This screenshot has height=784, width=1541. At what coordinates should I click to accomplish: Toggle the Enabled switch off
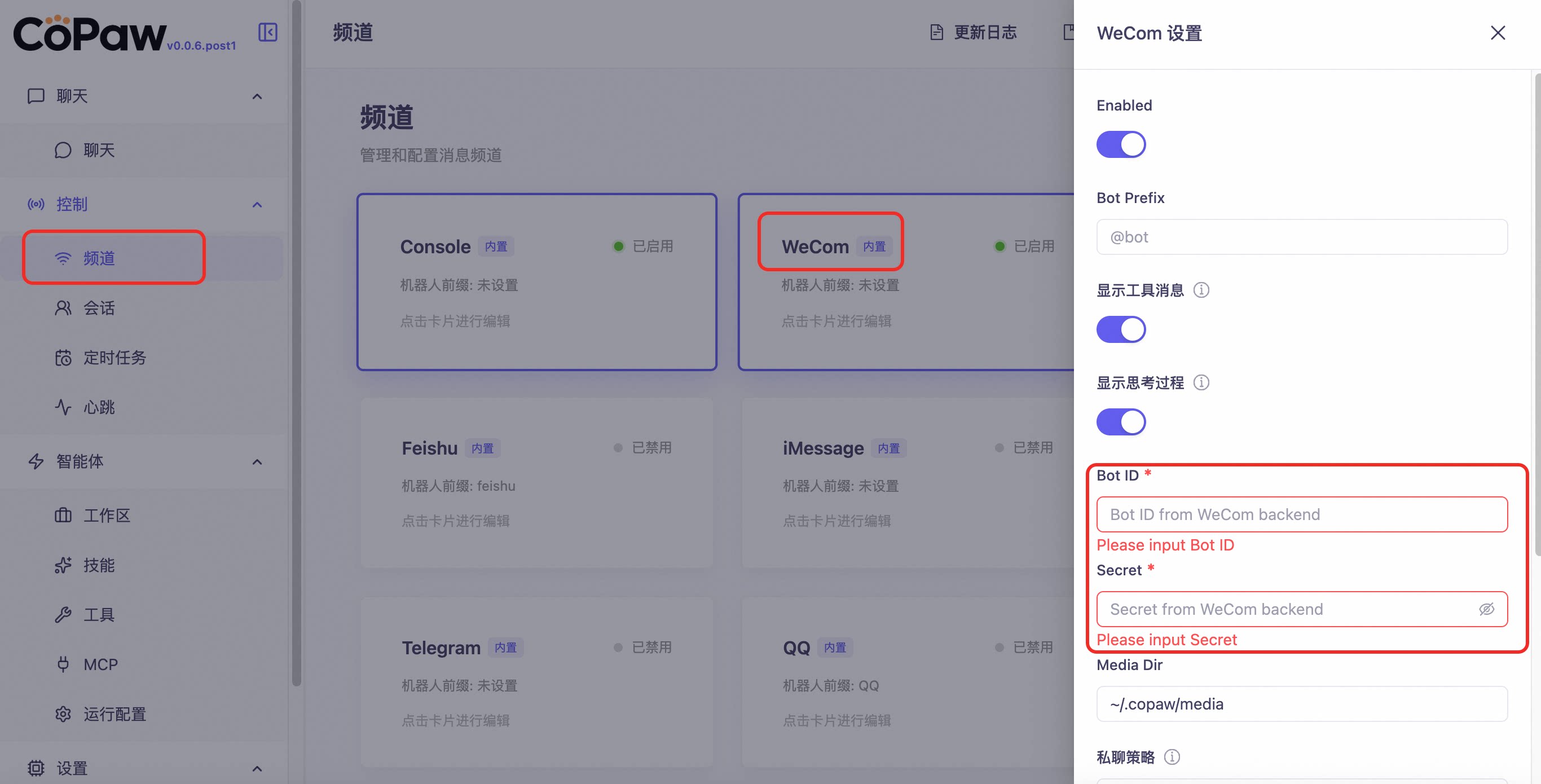coord(1120,145)
